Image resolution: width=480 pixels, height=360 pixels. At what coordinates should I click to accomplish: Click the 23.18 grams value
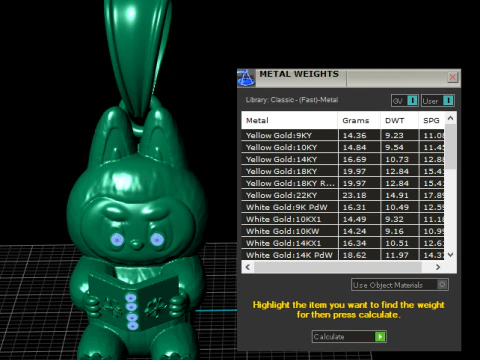354,195
